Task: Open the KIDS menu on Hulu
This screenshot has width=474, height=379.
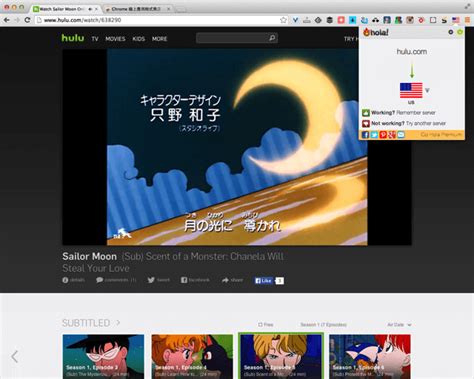Action: pyautogui.click(x=139, y=39)
